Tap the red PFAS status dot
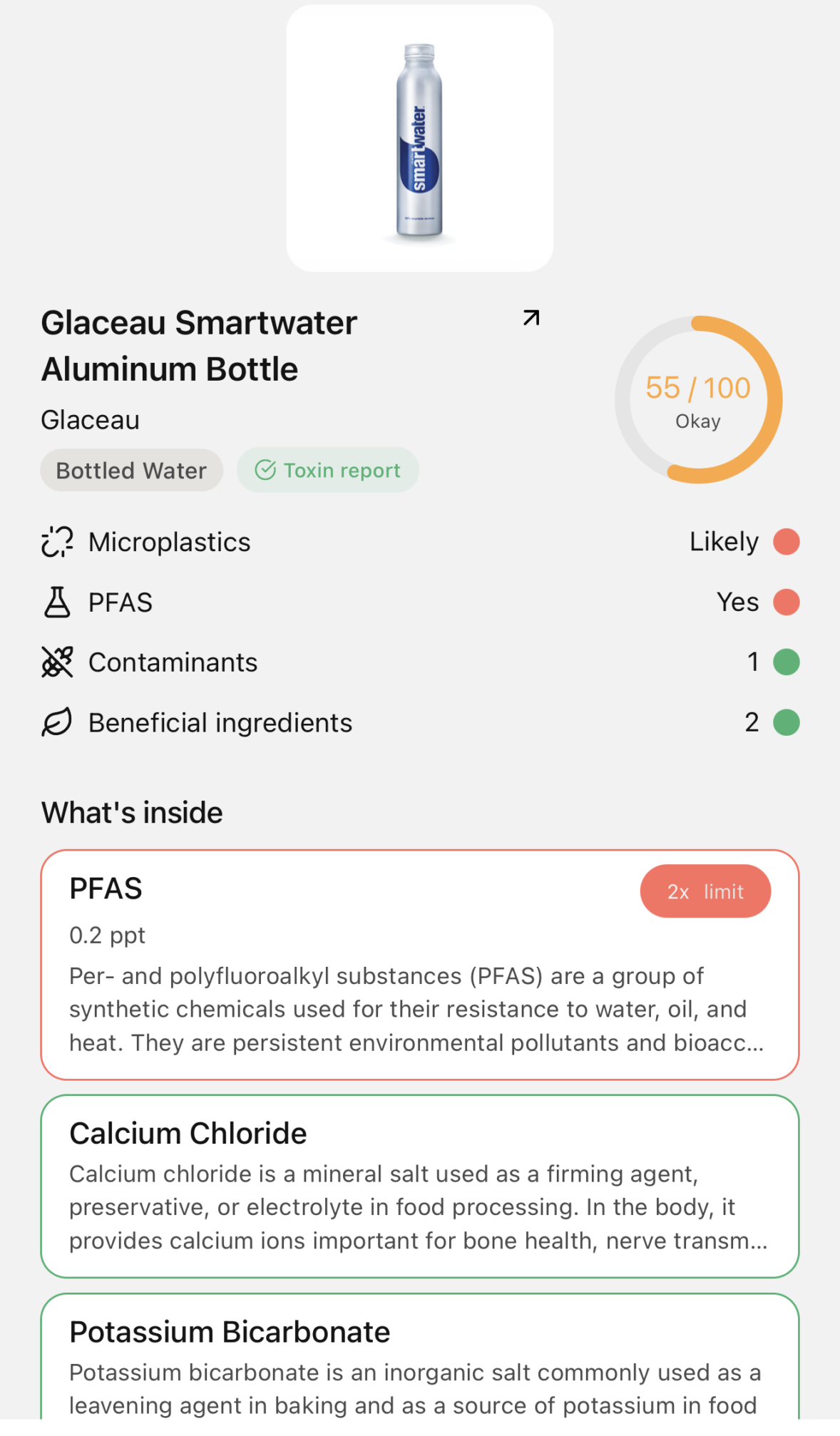This screenshot has height=1436, width=840. tap(787, 602)
